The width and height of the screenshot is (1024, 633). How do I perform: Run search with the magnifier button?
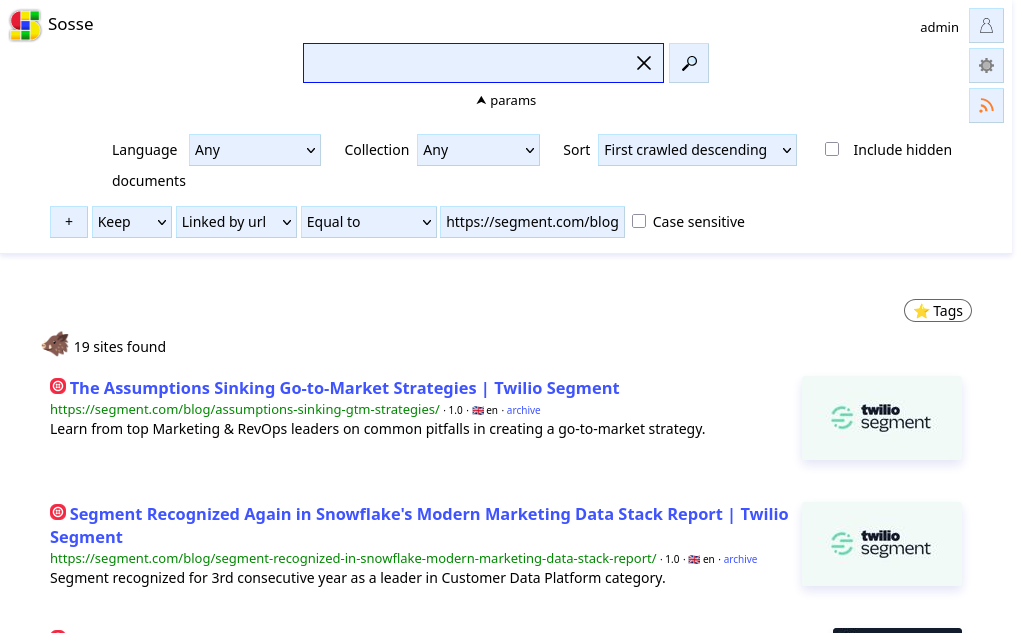[x=689, y=63]
